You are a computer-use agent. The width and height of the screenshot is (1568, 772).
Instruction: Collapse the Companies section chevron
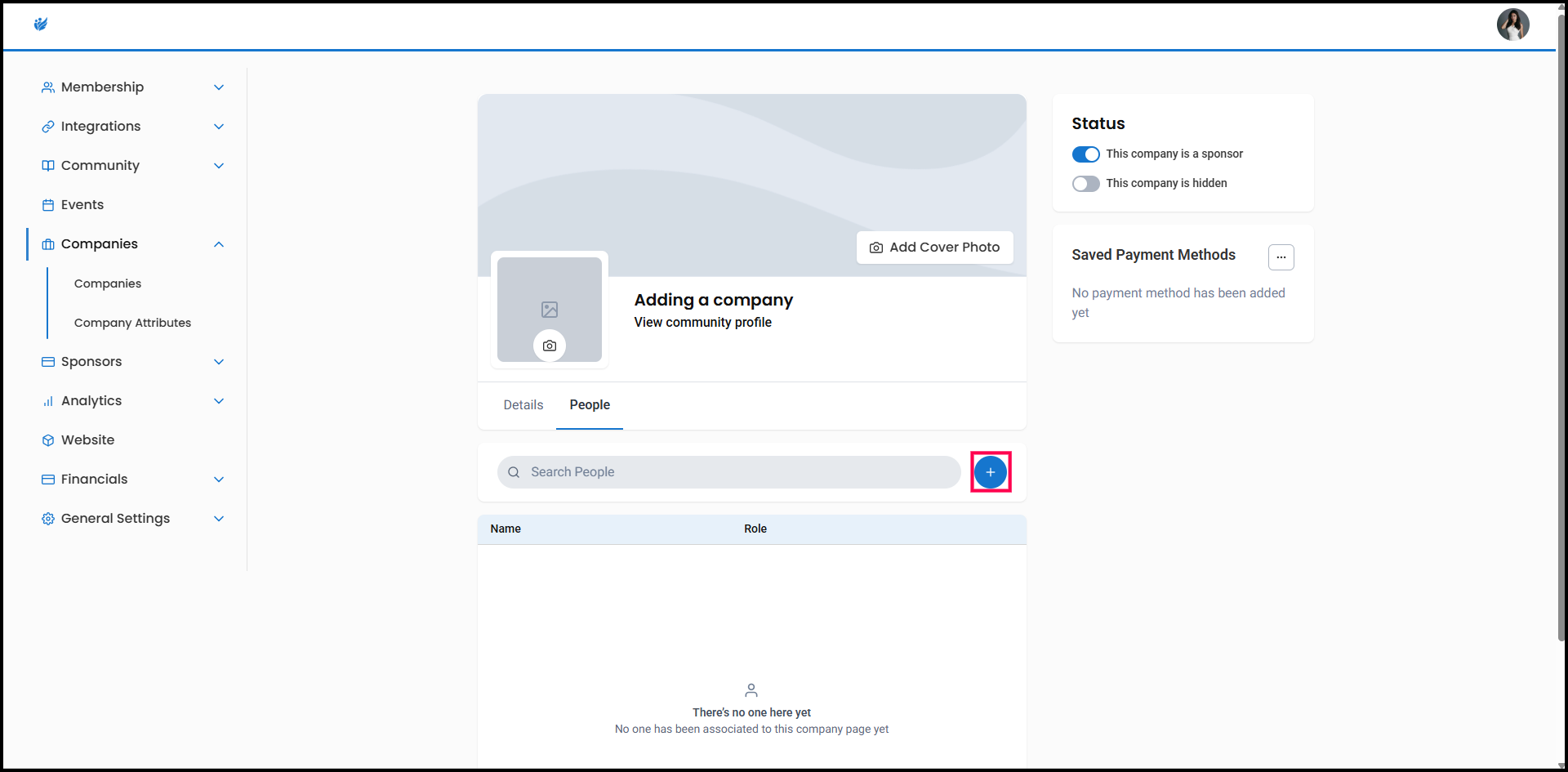[x=219, y=244]
